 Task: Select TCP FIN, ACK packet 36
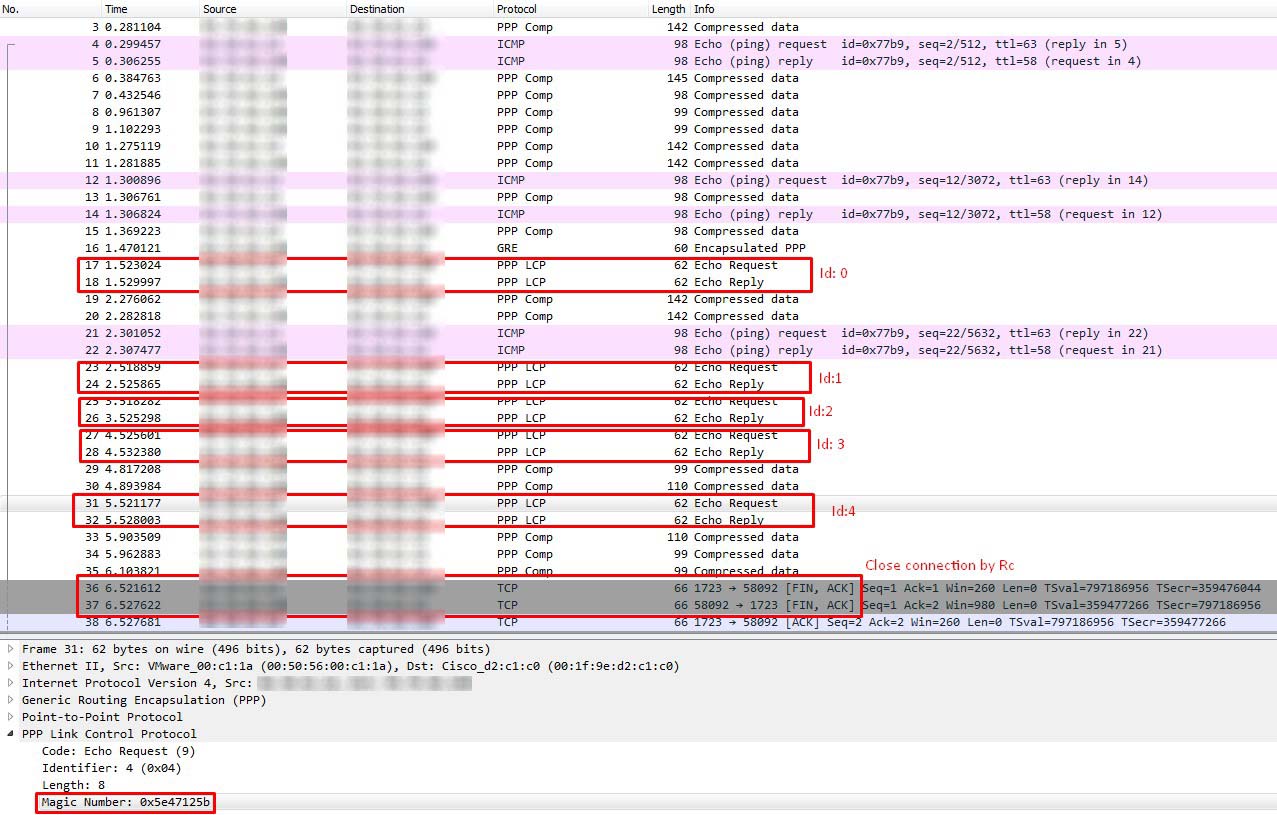click(x=638, y=588)
